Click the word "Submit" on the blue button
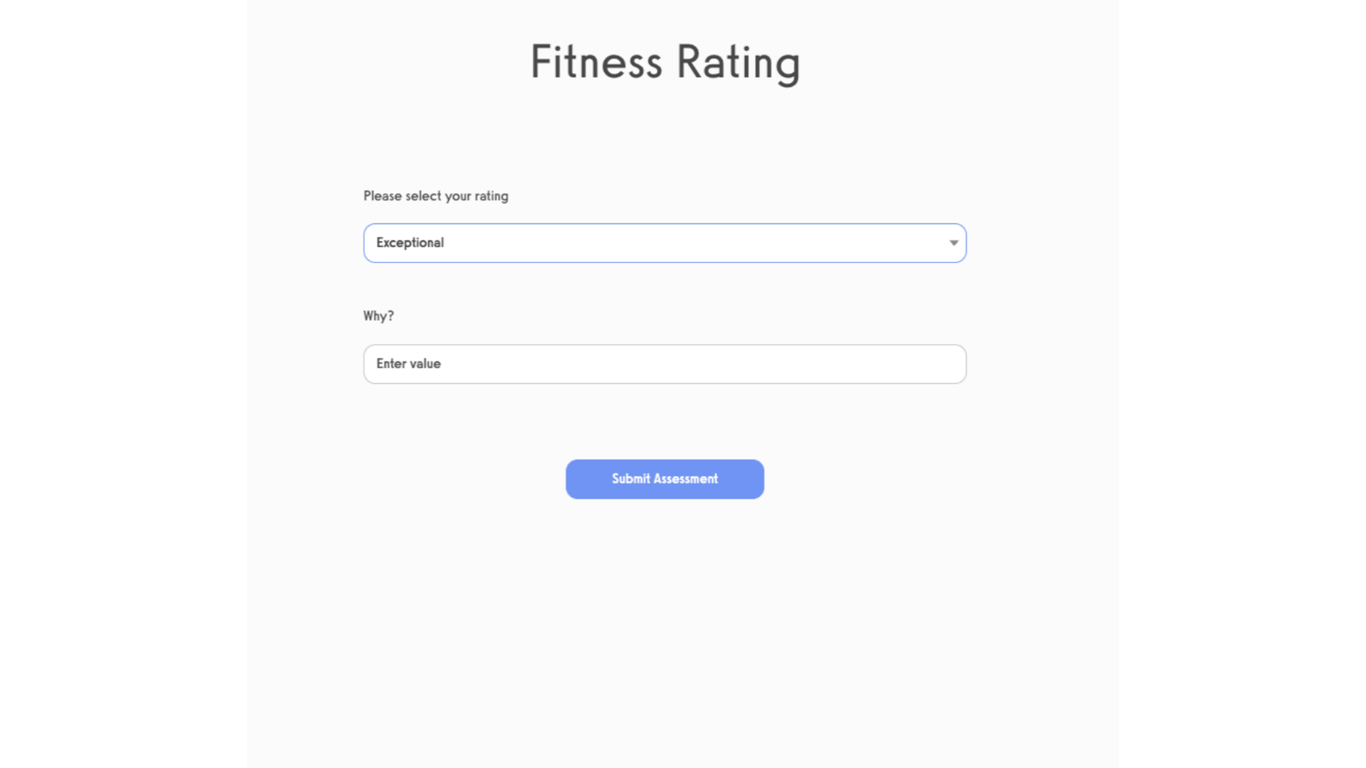 coord(631,479)
